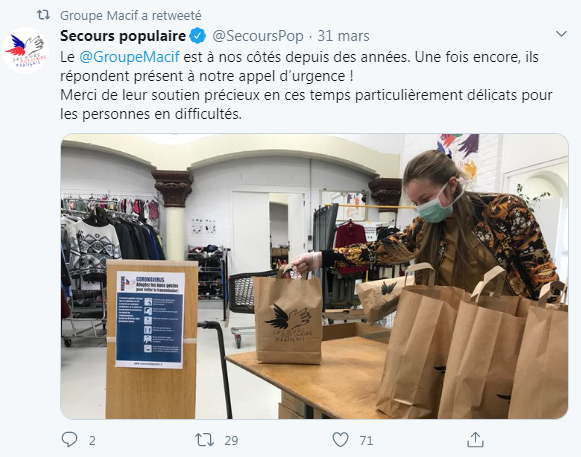Open the tweet date 31 mars
The image size is (581, 457).
coord(343,36)
